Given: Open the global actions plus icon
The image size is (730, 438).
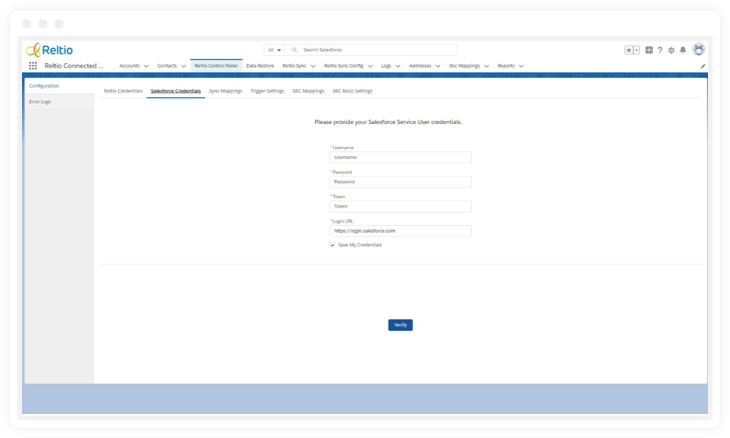Looking at the screenshot, I should coord(649,50).
